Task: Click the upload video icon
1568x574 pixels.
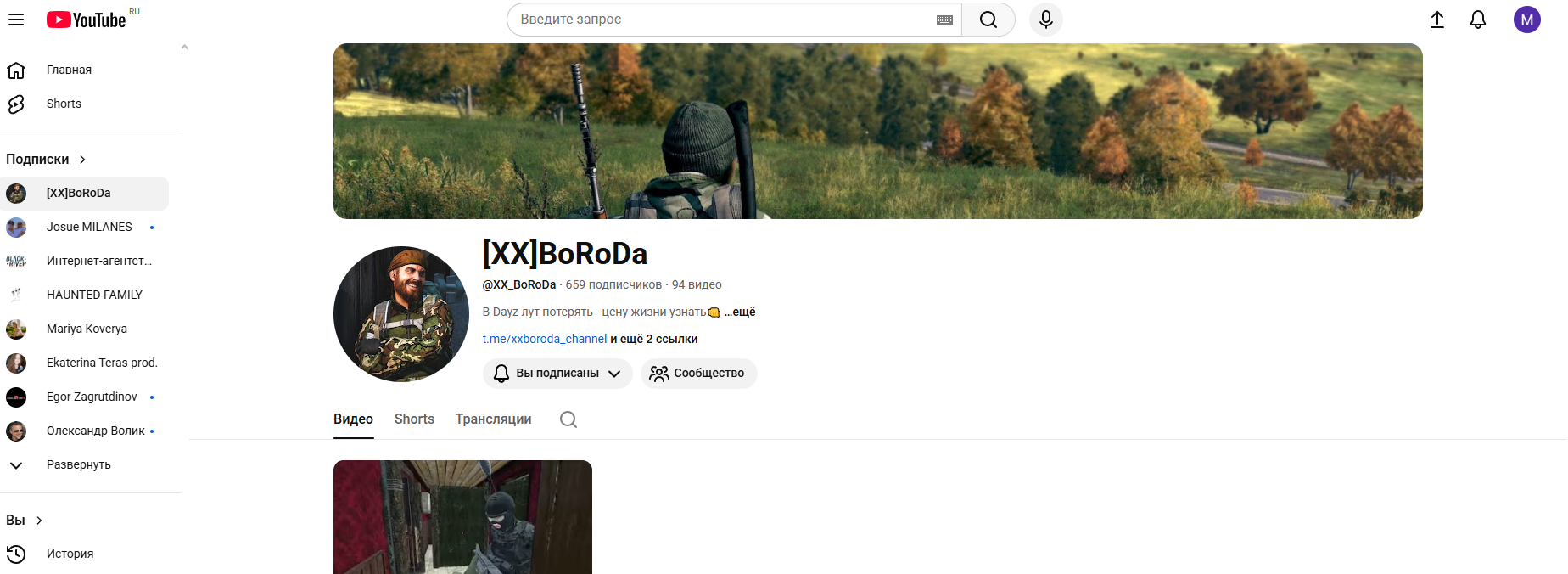Action: [x=1436, y=20]
